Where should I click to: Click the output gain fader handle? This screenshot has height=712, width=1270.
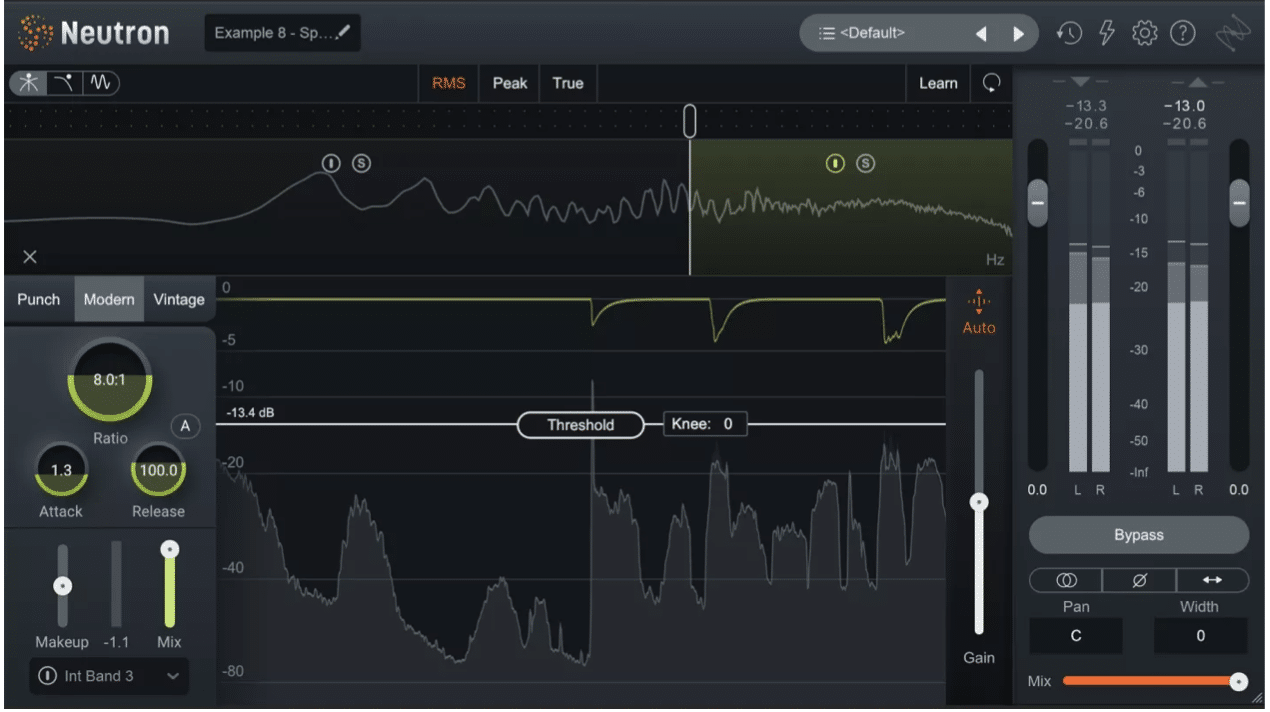[1240, 203]
